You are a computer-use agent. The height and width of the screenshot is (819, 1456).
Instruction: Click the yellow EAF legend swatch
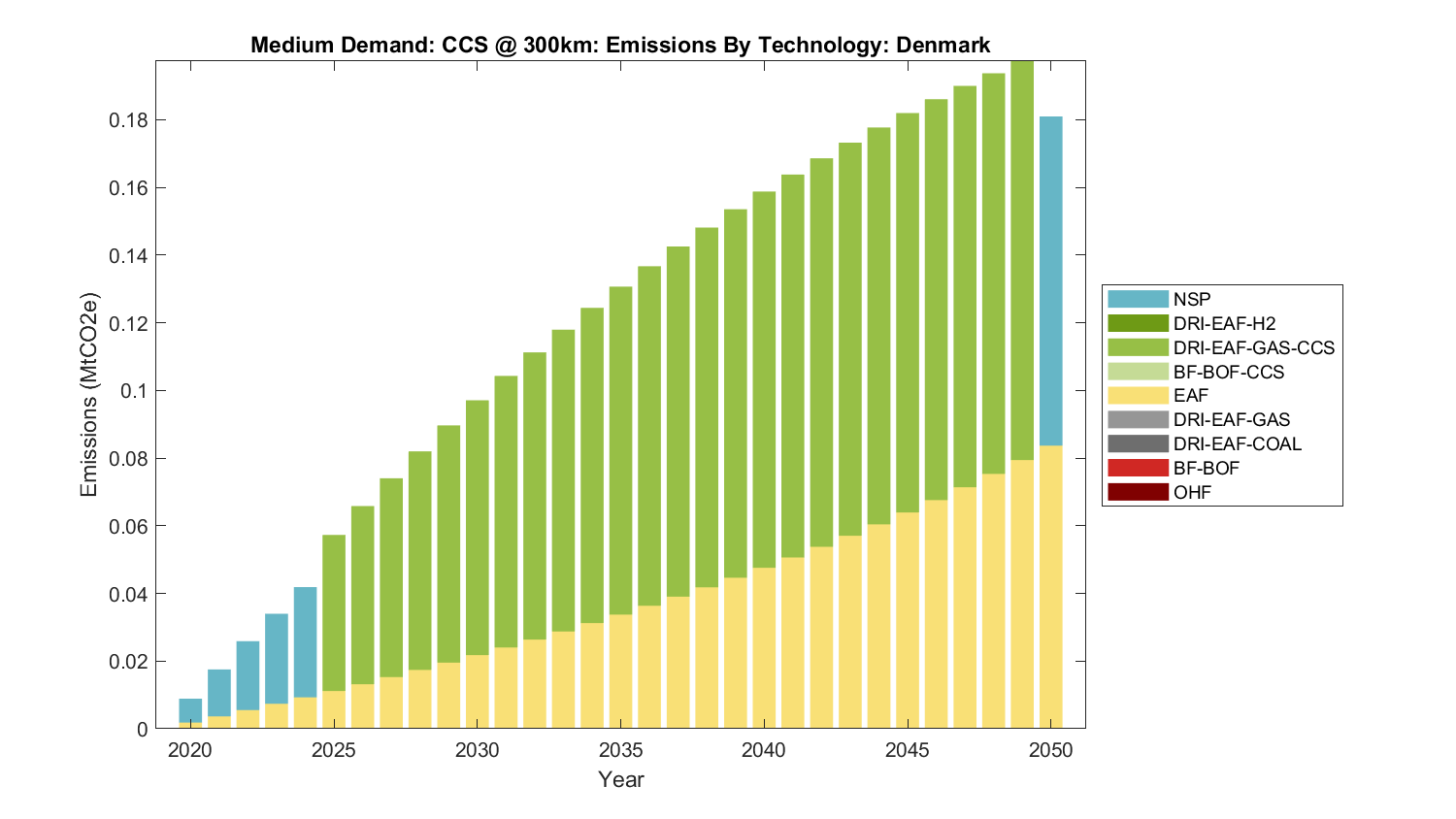coord(1137,396)
